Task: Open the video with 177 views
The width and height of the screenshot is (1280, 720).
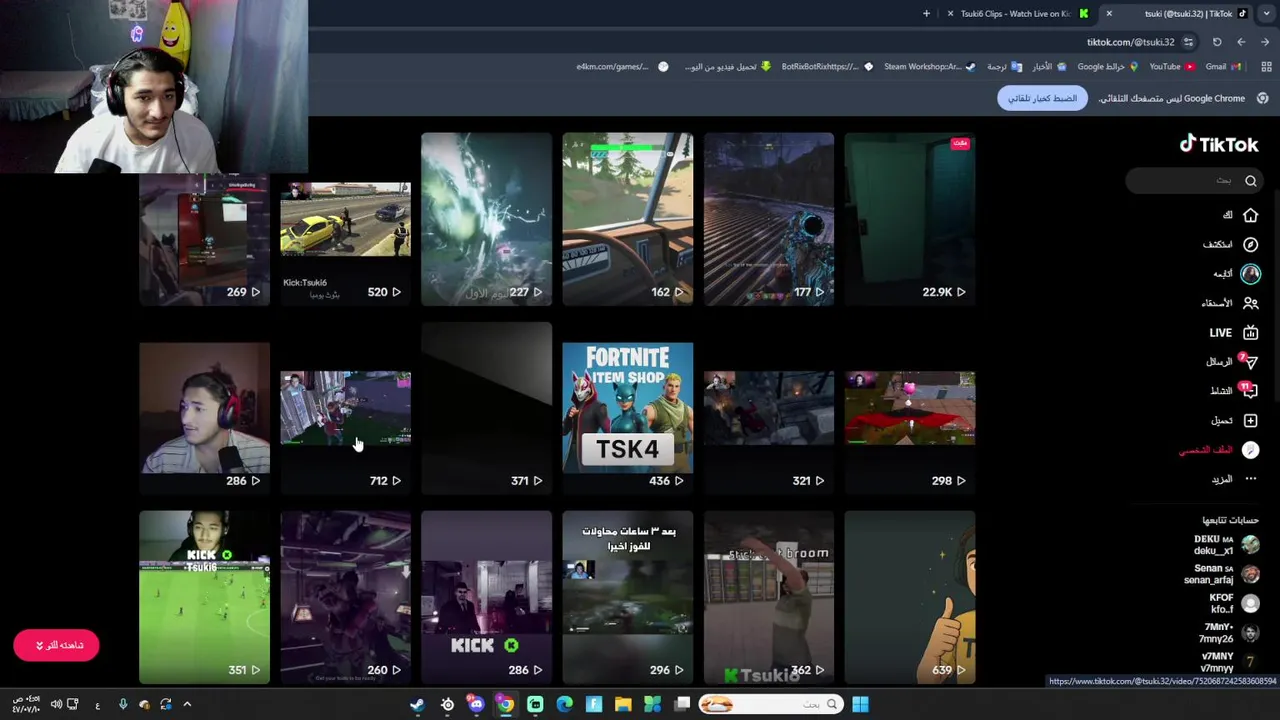Action: (768, 218)
